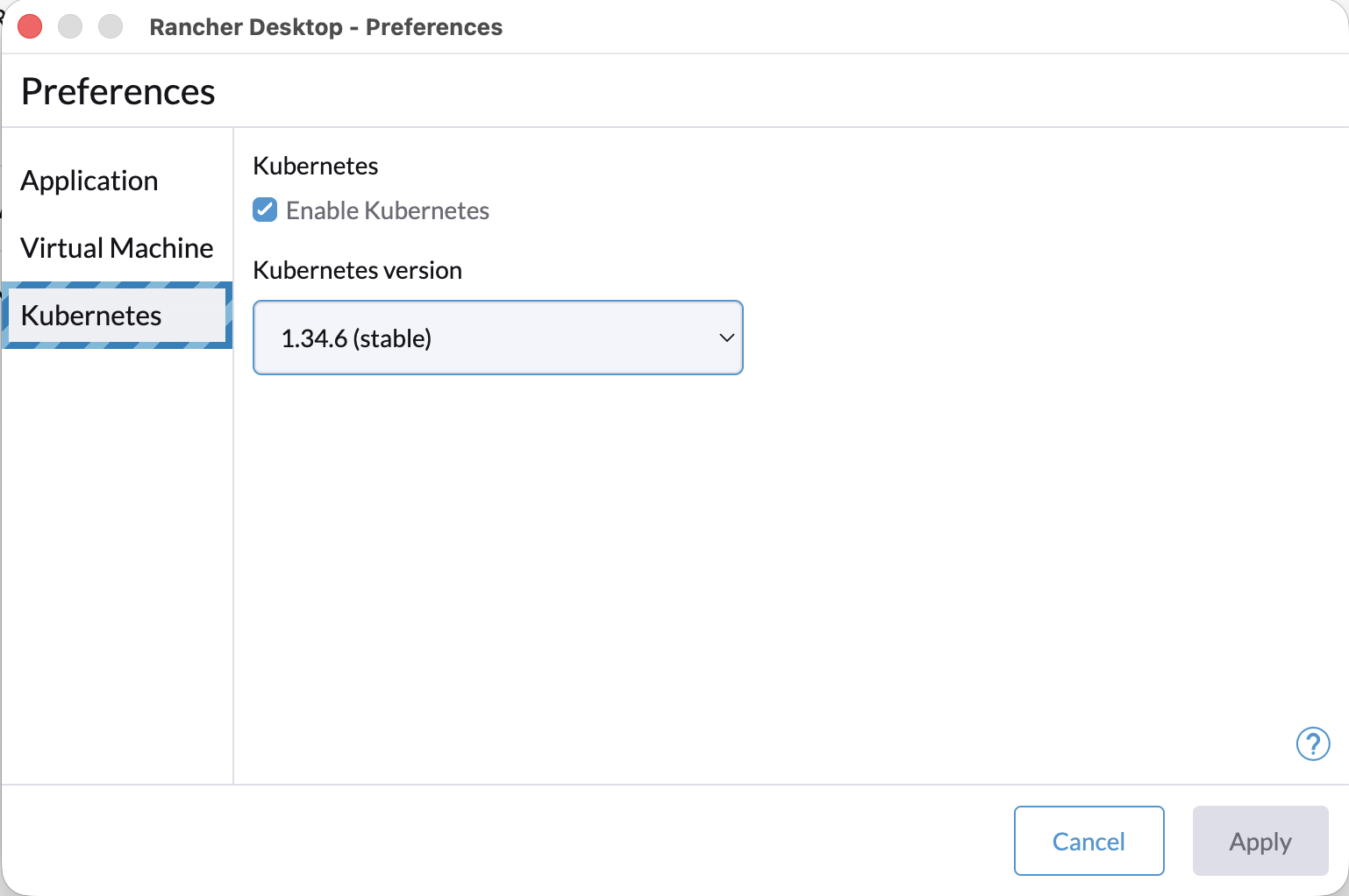Open the Kubernetes version dropdown
This screenshot has width=1349, height=896.
point(497,338)
